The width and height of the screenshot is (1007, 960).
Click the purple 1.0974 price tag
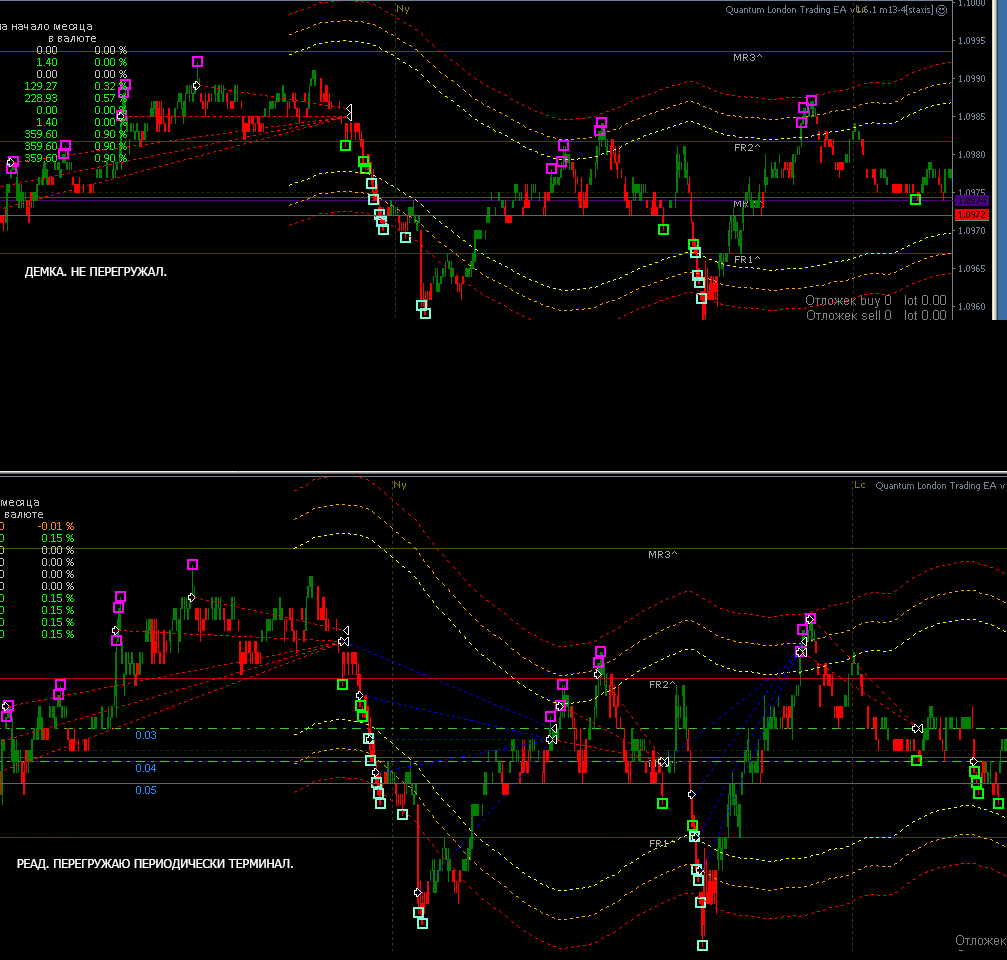pos(972,201)
